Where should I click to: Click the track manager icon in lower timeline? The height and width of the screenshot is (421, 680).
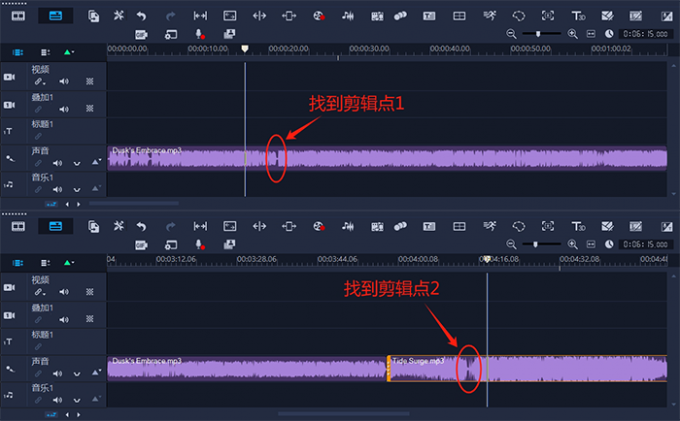(x=46, y=263)
